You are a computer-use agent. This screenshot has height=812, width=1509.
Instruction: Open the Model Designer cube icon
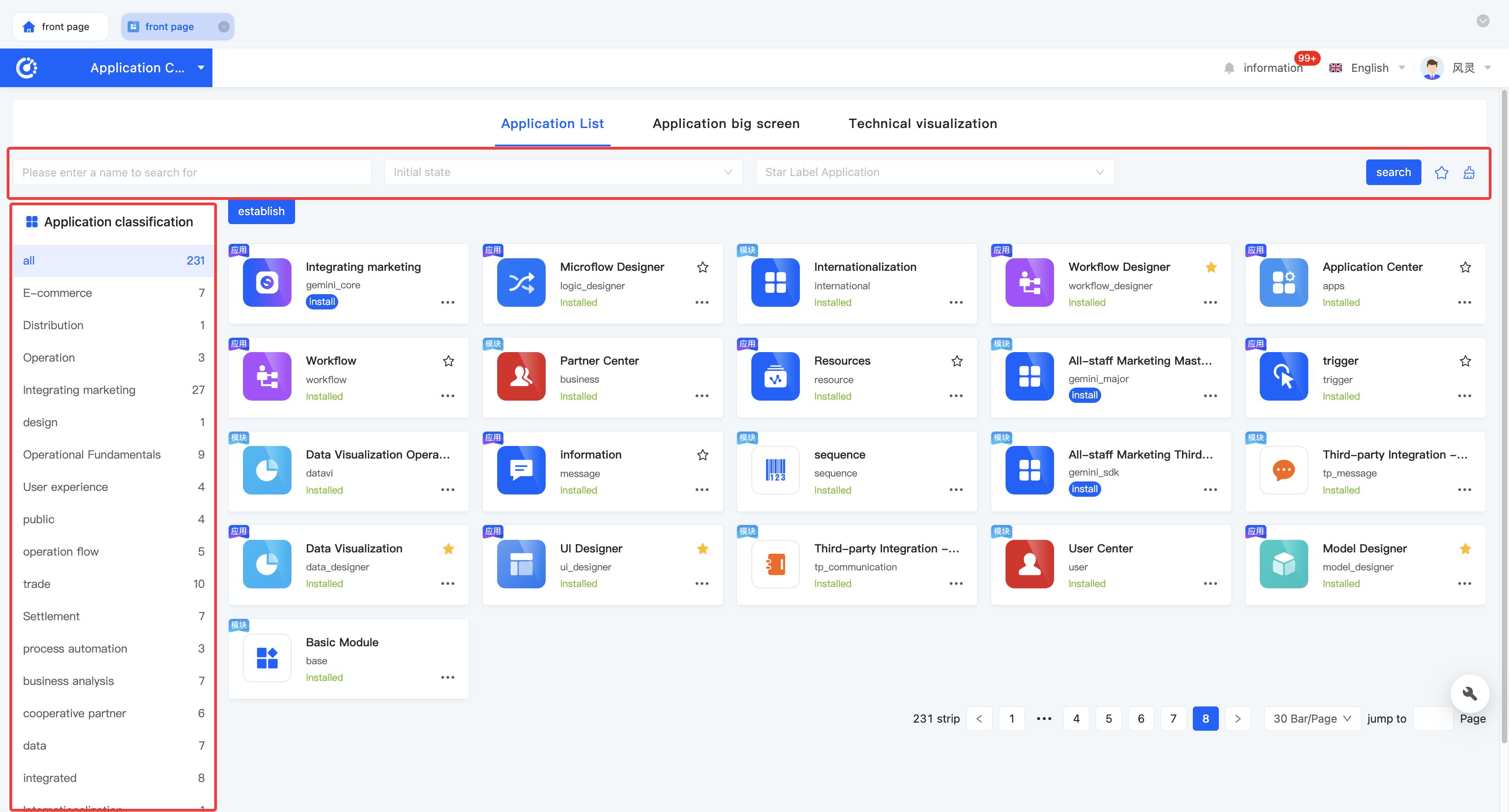[1283, 564]
